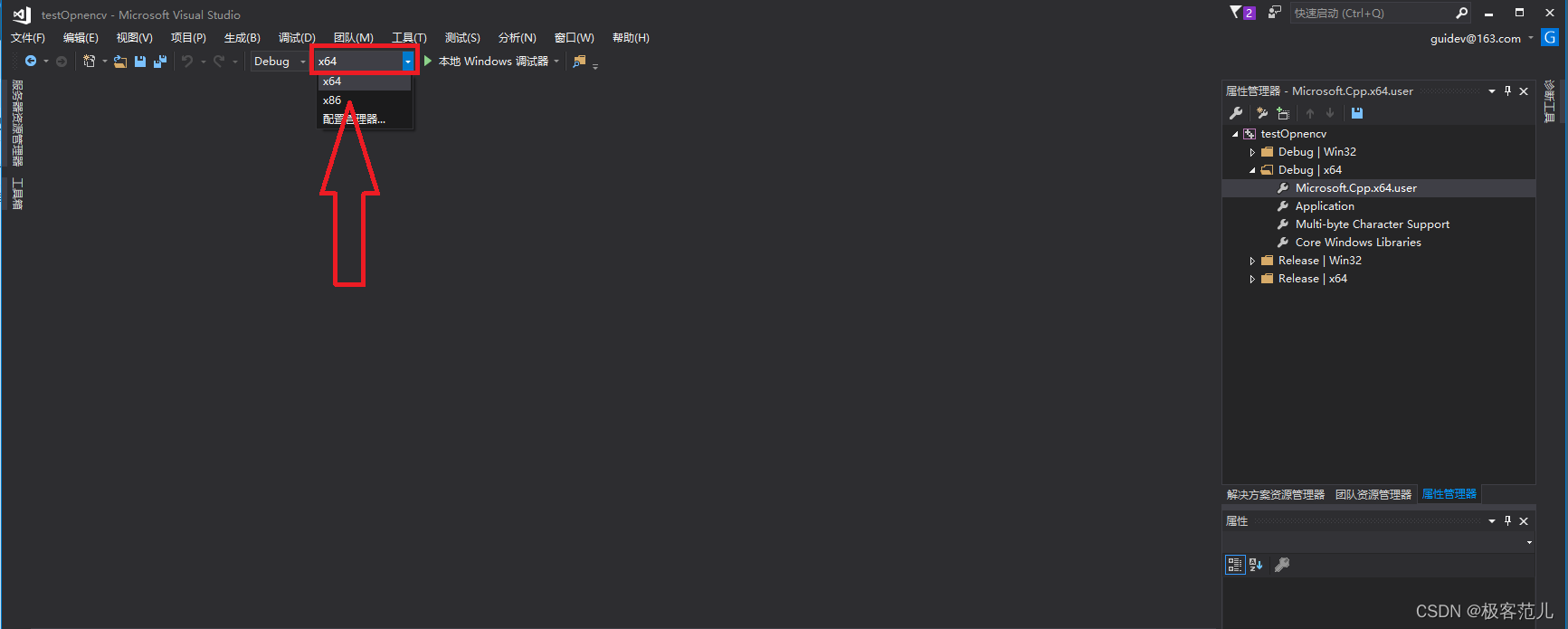This screenshot has height=629, width=1568.
Task: Open 配置管理器... from the platform list
Action: point(366,119)
